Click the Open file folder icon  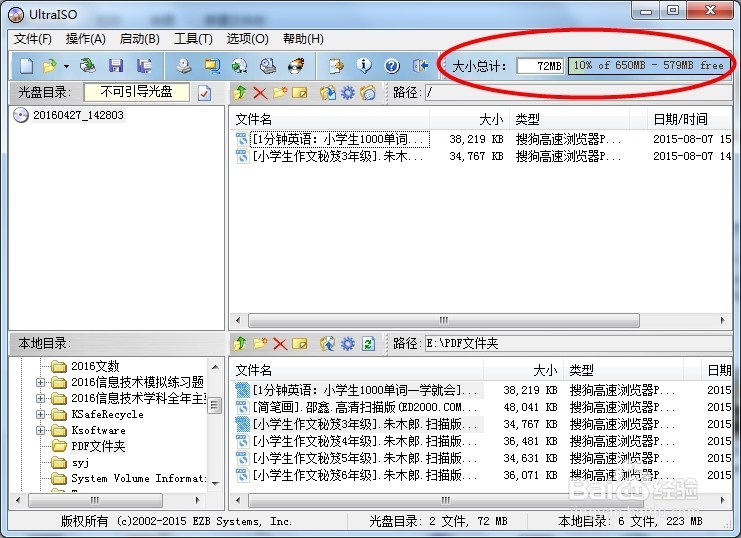(x=49, y=66)
